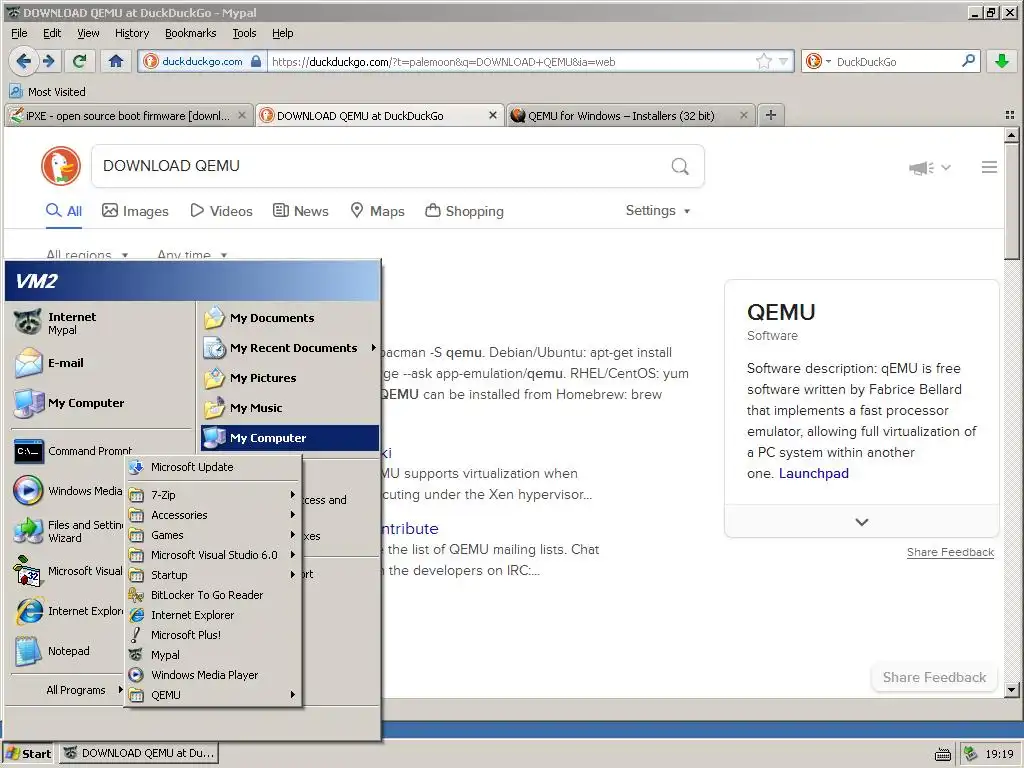Viewport: 1024px width, 768px height.
Task: Click the megaphone announcements icon
Action: (x=921, y=168)
